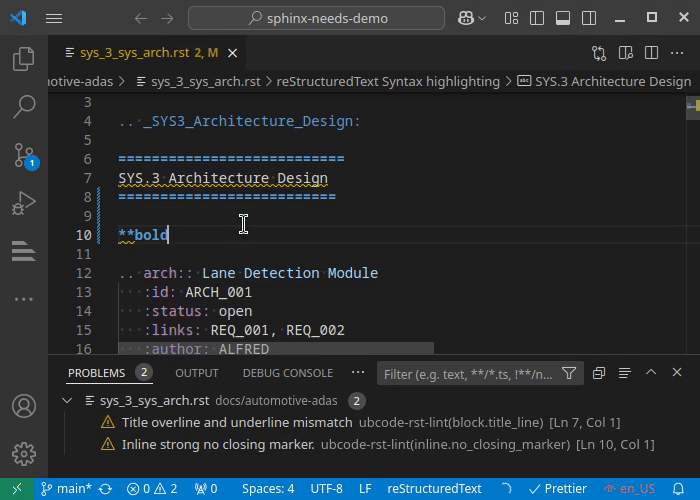Maximize the panel size with chevron up
The image size is (700, 500).
click(x=650, y=373)
